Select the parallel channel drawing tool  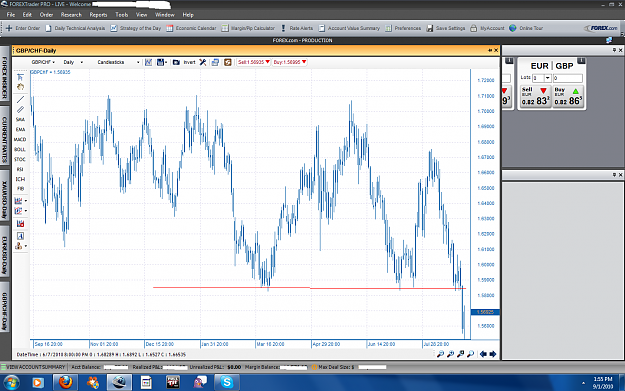(20, 109)
